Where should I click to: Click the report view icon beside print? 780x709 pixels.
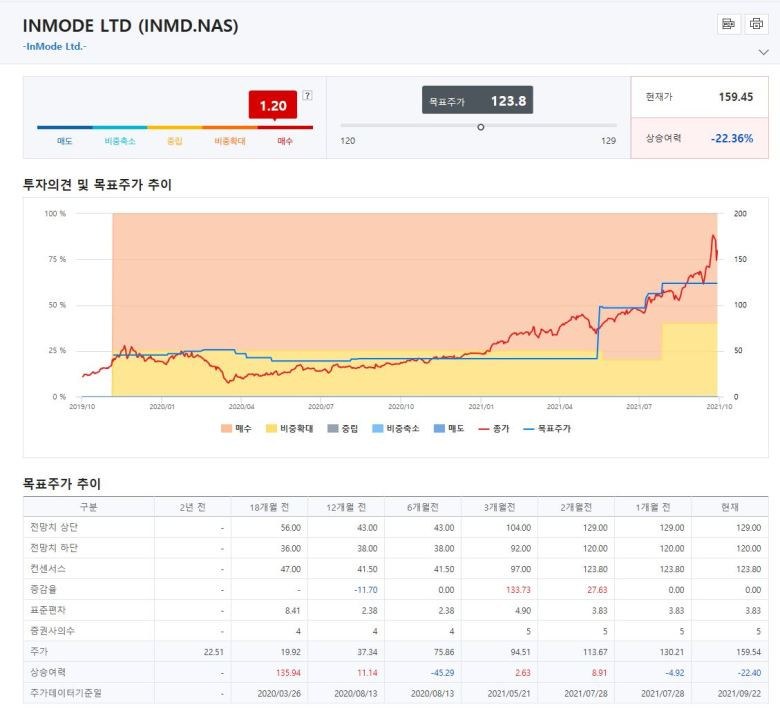tap(729, 24)
